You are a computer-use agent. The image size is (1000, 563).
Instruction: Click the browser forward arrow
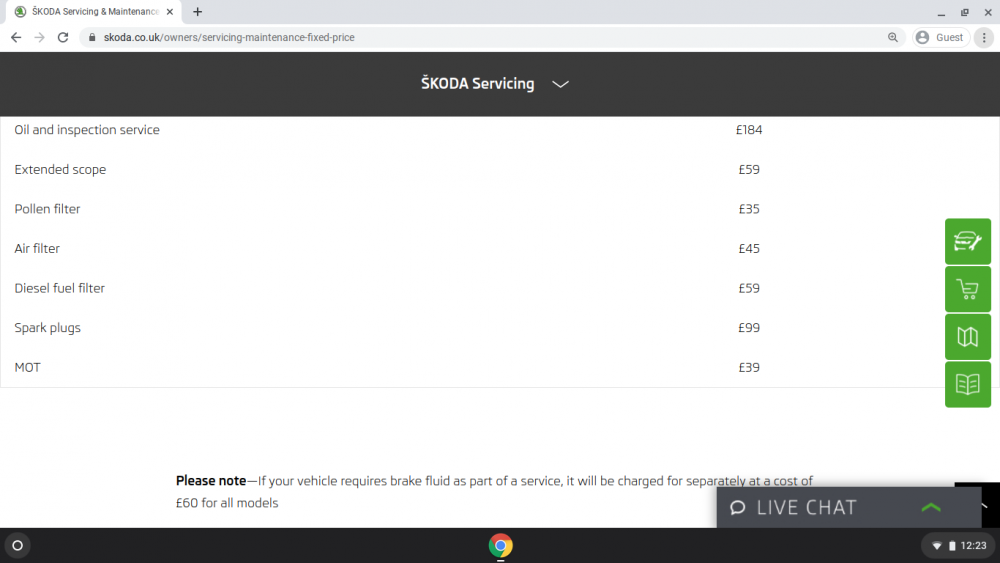coord(40,38)
